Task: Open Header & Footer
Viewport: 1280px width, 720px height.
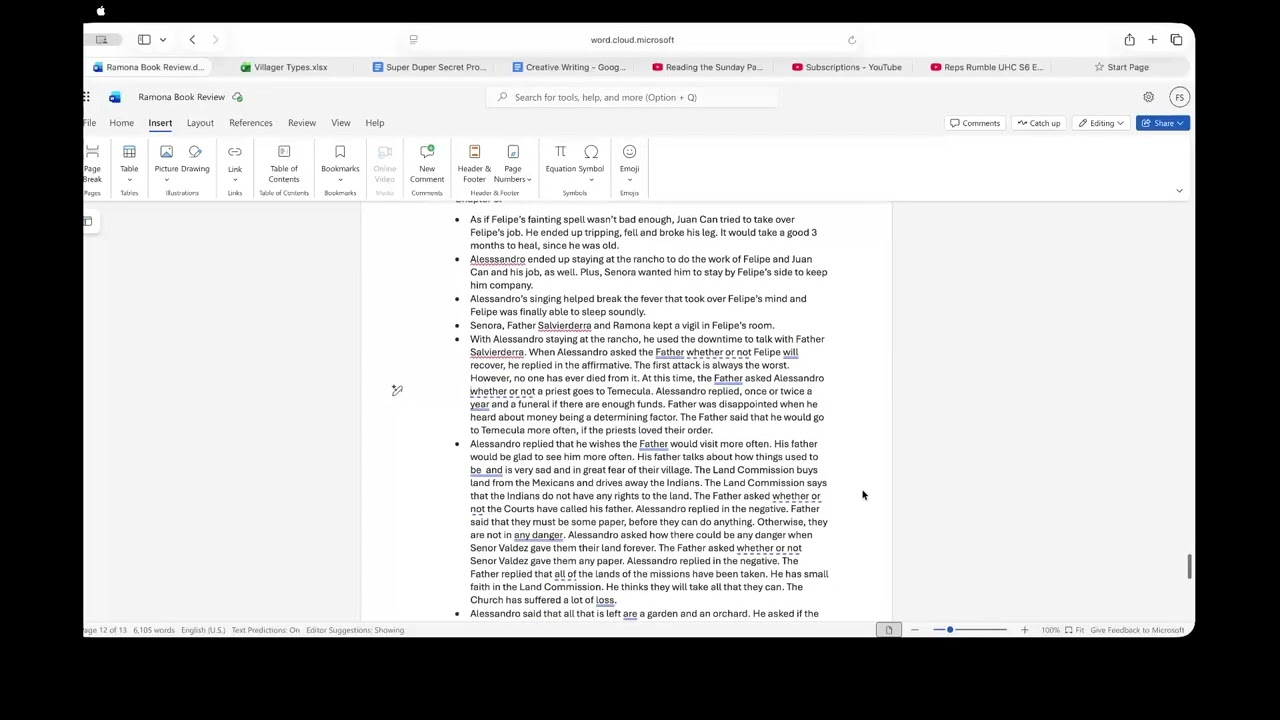Action: [x=474, y=162]
